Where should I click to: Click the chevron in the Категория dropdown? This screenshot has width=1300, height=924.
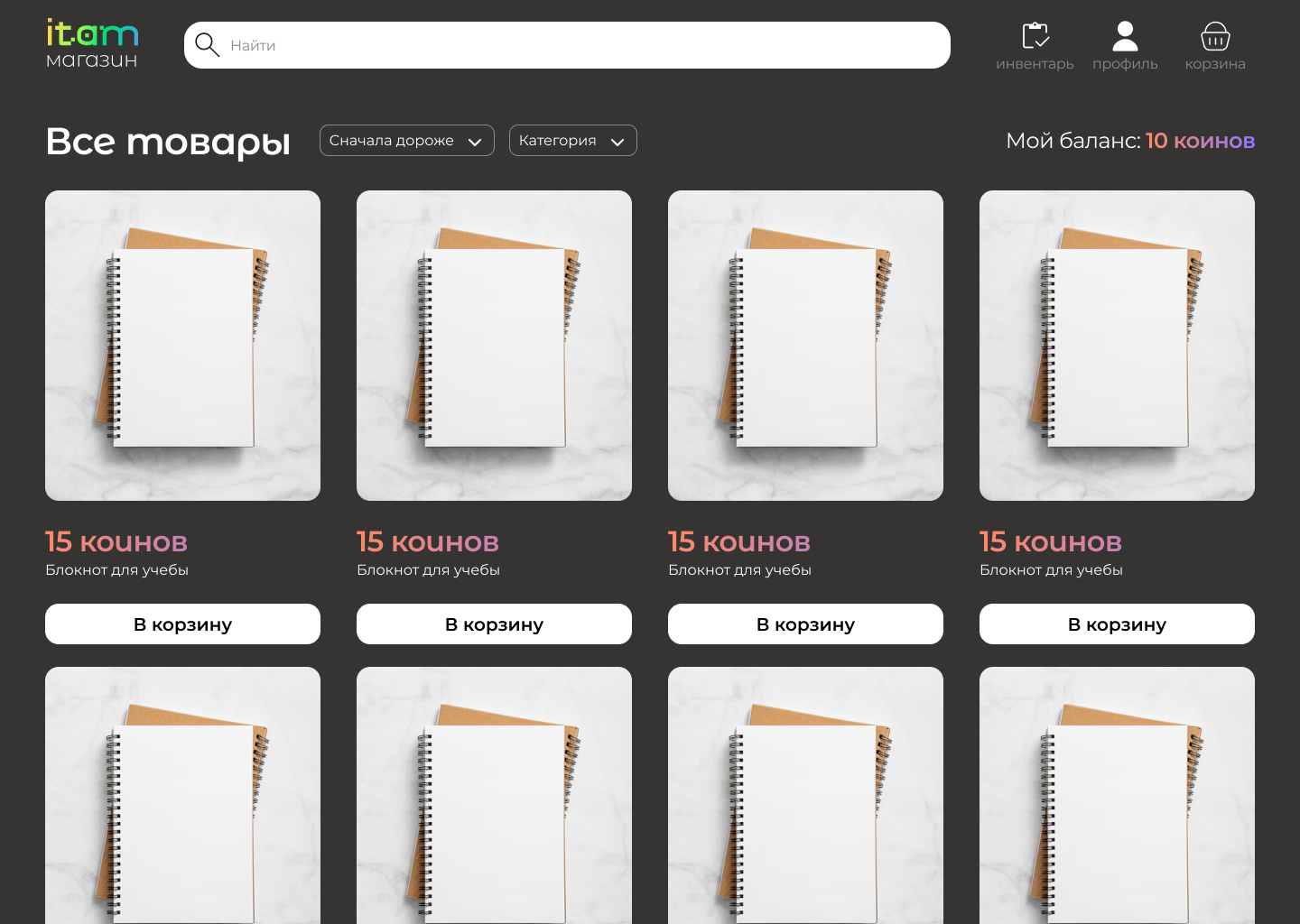617,142
